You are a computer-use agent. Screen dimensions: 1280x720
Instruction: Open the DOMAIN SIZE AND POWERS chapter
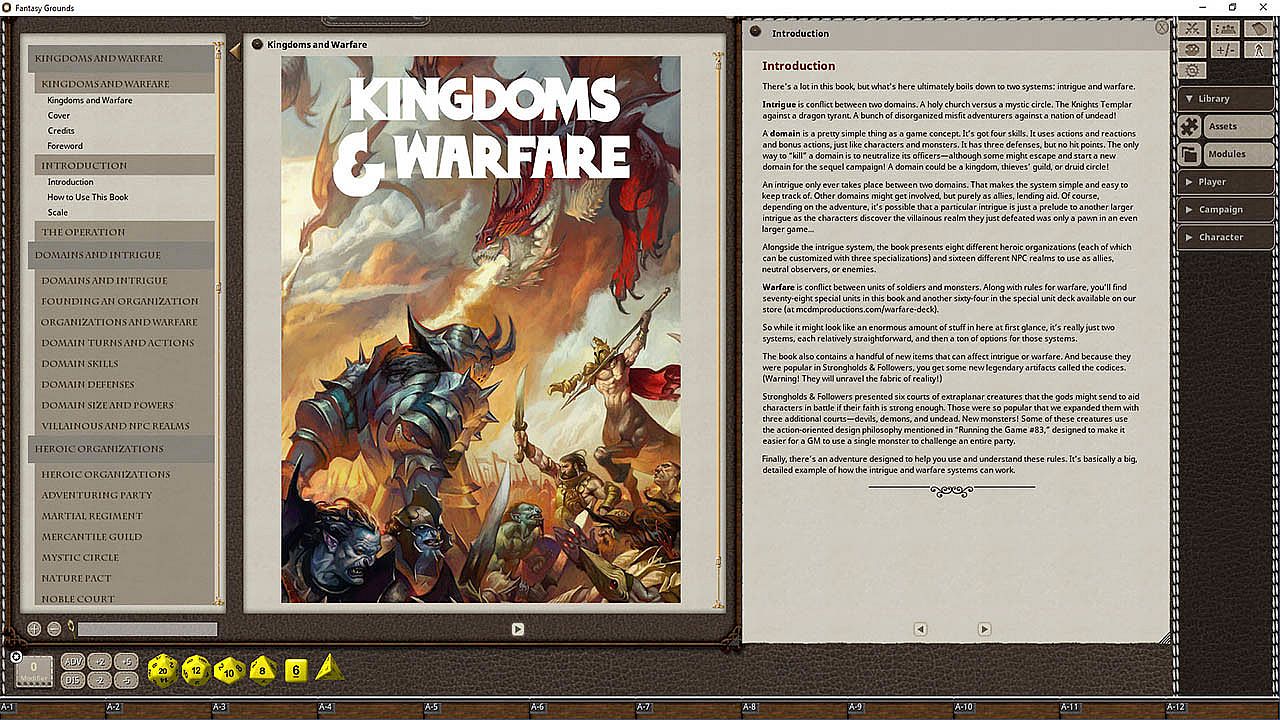pyautogui.click(x=107, y=405)
